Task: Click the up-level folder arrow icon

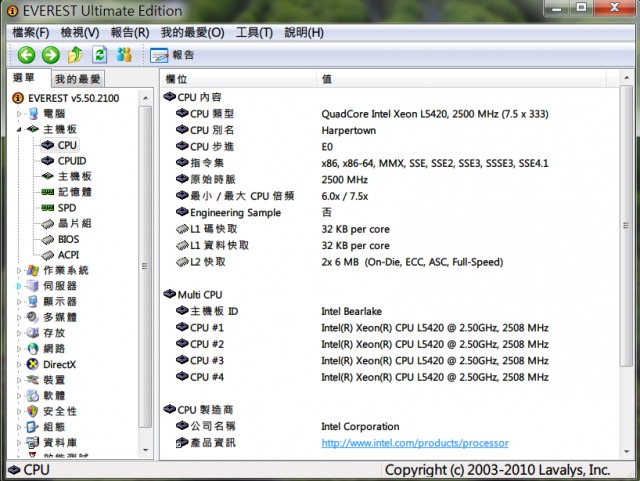Action: [75, 55]
